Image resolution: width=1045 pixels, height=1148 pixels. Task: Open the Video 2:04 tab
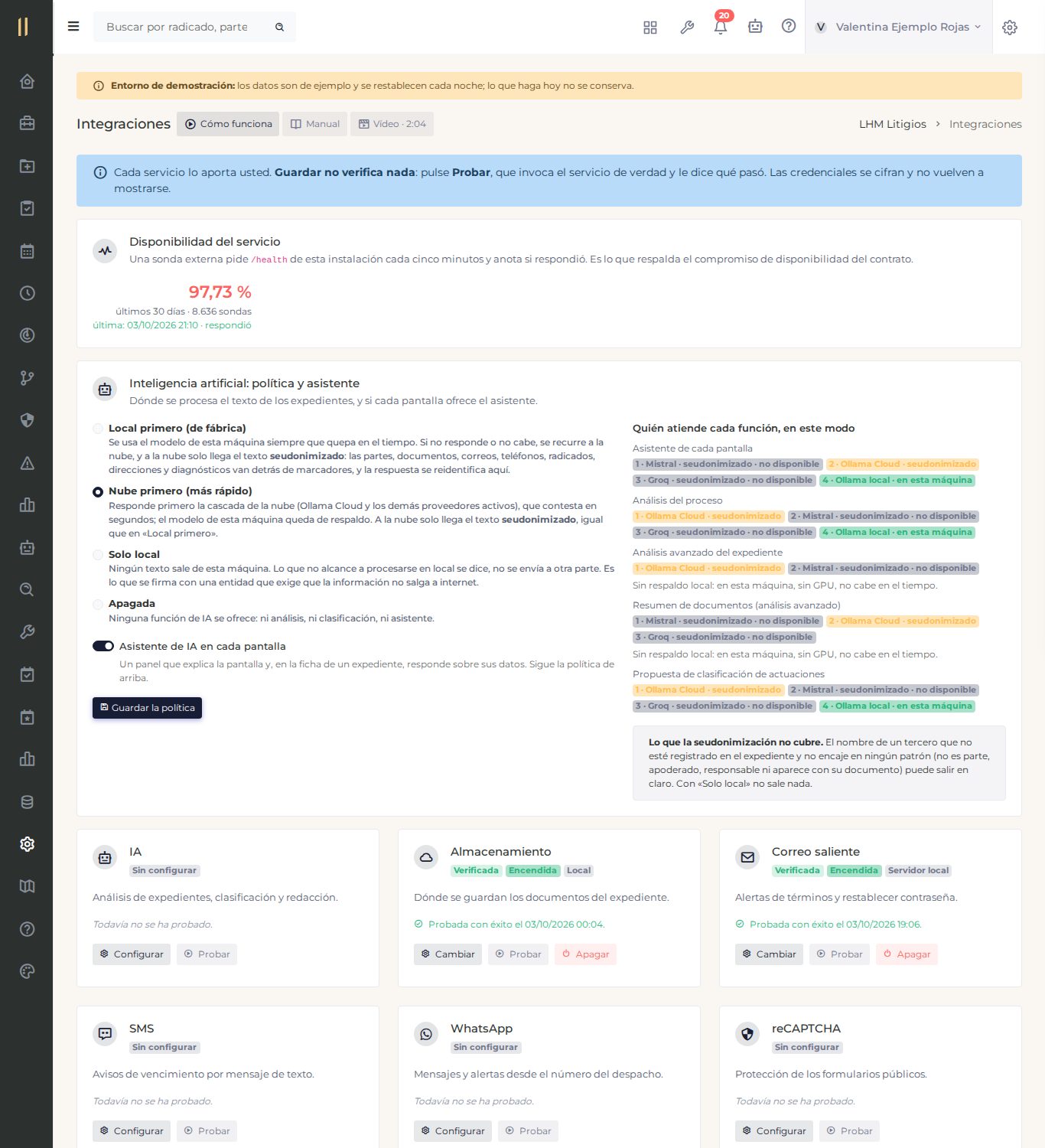click(392, 124)
